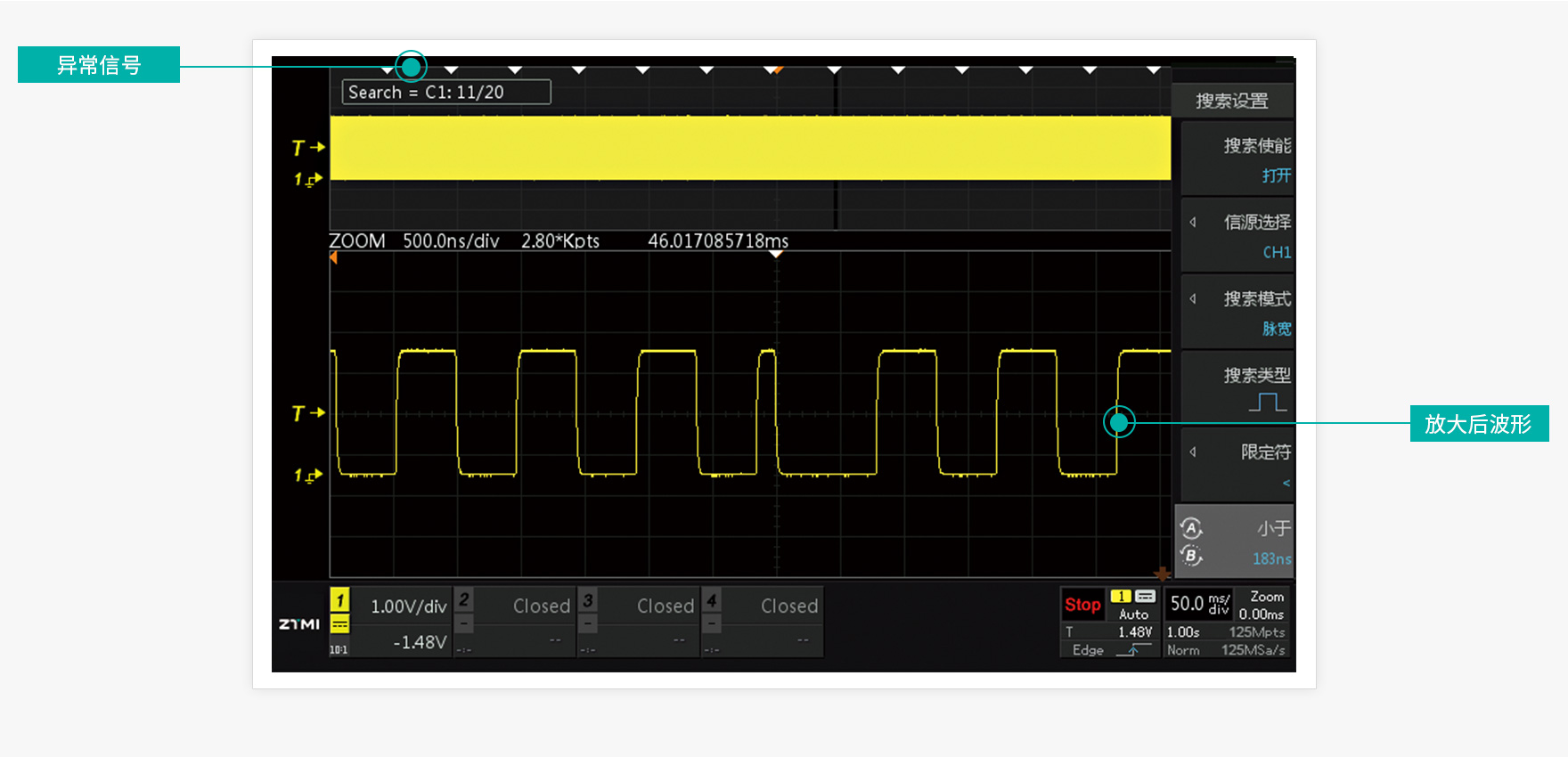Image resolution: width=1568 pixels, height=757 pixels.
Task: Click the 10:1 probe ratio indicator
Action: pyautogui.click(x=339, y=650)
